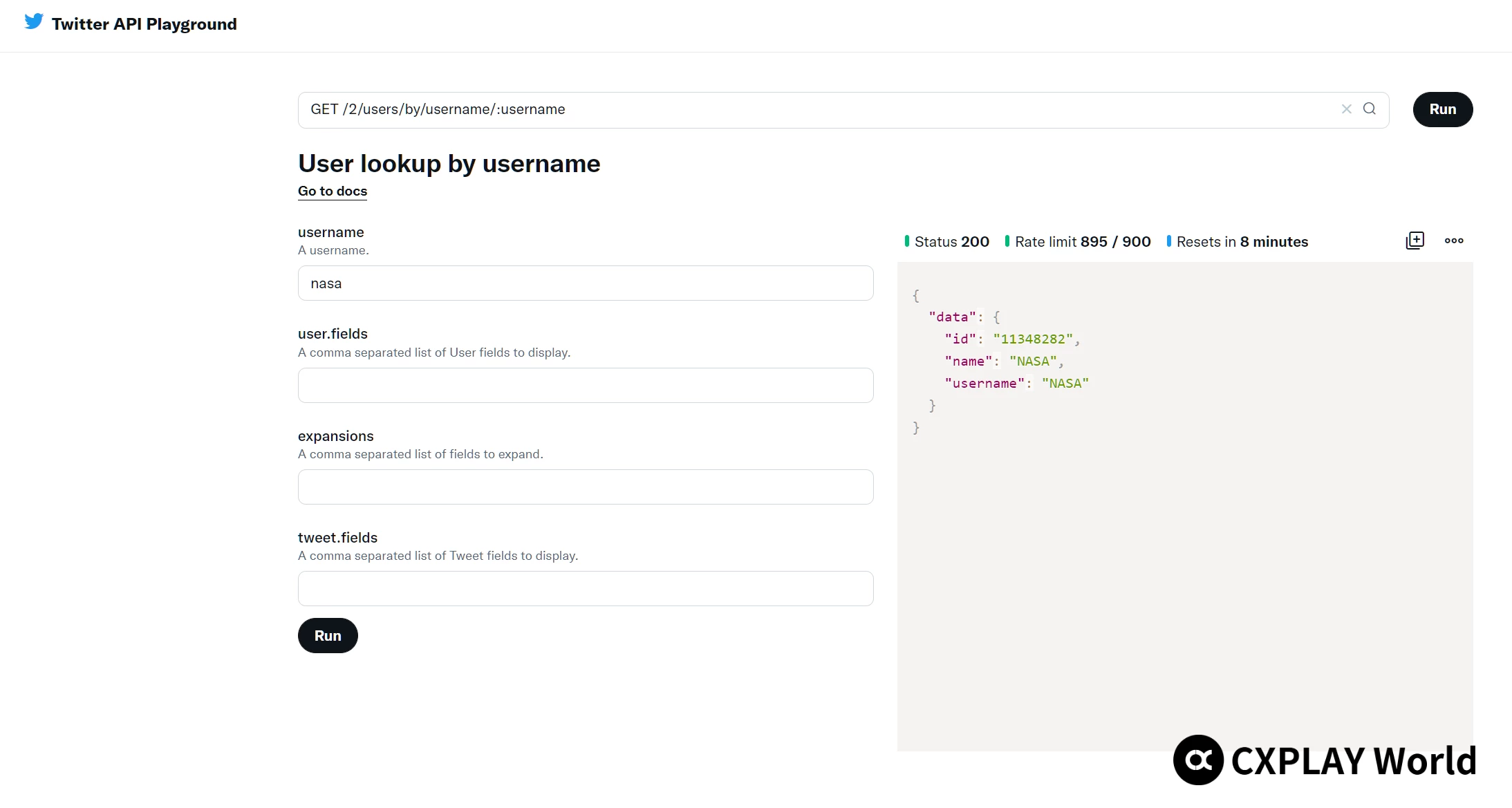This screenshot has height=808, width=1512.
Task: Clear the endpoint search field with X icon
Action: (x=1346, y=109)
